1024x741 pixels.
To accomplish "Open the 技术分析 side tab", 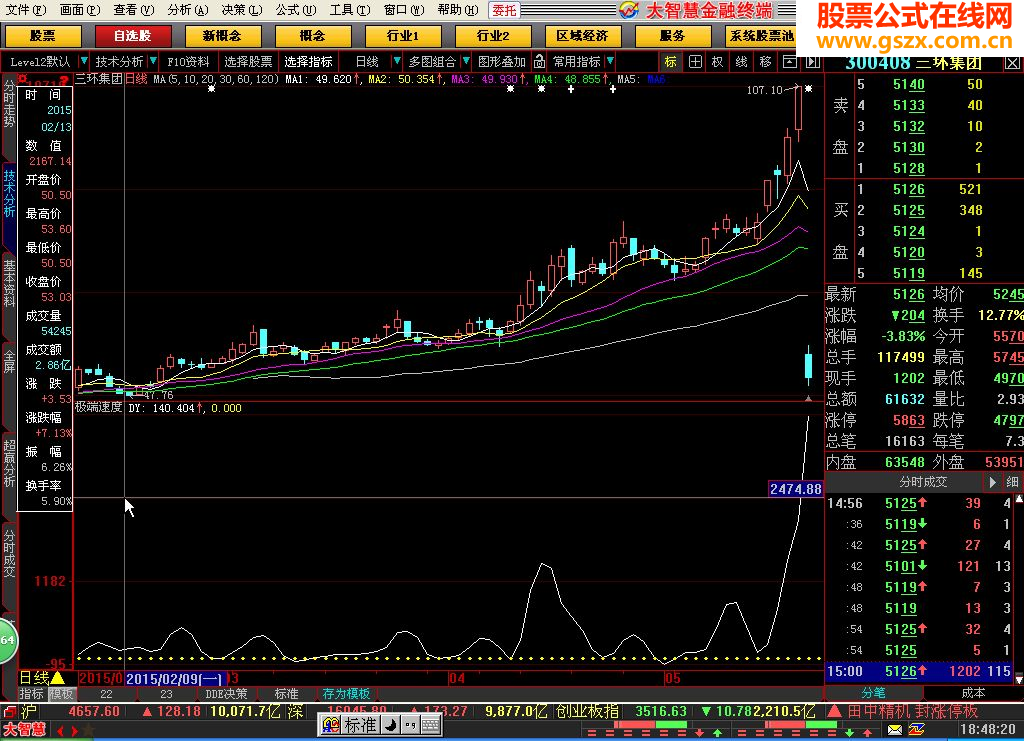I will pyautogui.click(x=8, y=193).
